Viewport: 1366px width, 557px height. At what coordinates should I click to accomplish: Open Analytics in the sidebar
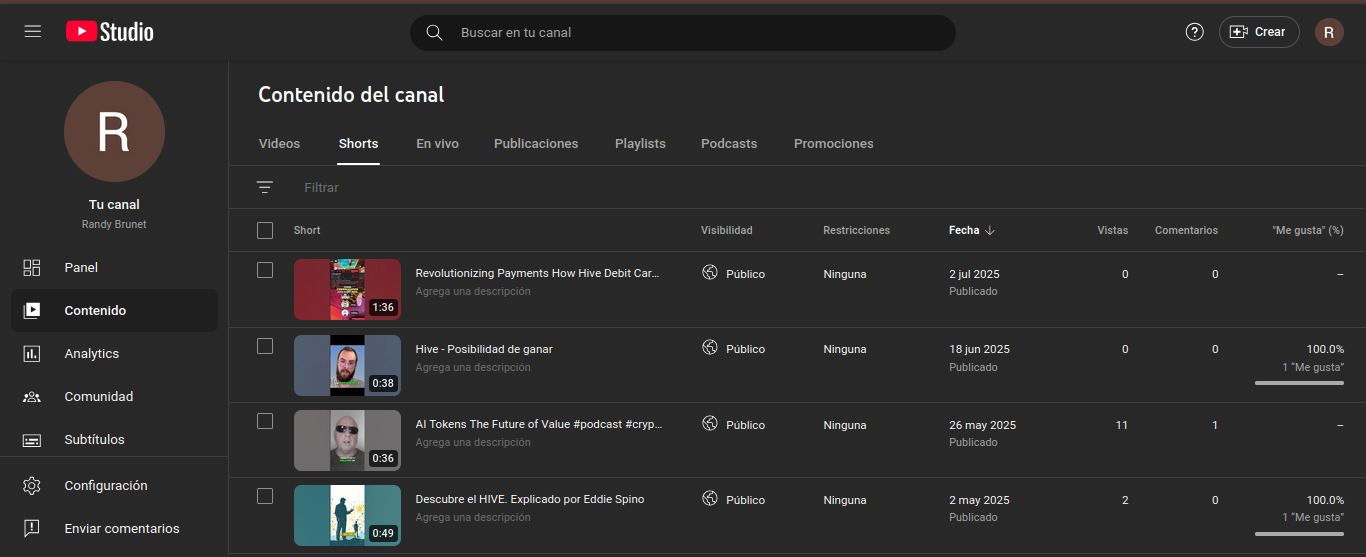point(114,354)
